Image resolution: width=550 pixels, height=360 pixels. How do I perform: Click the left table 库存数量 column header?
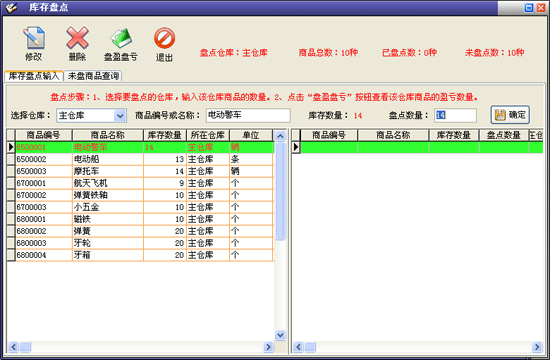165,135
